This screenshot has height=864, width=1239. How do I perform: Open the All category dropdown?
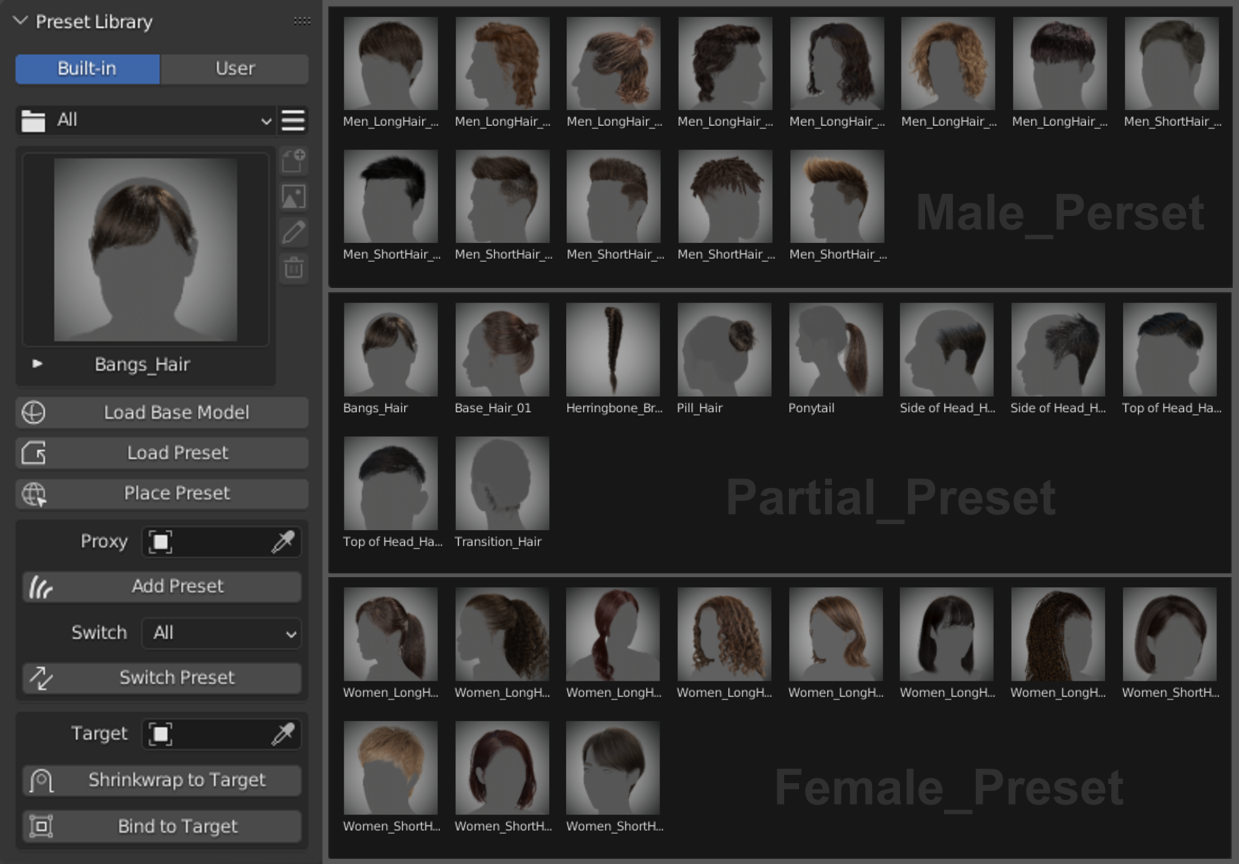[x=150, y=120]
